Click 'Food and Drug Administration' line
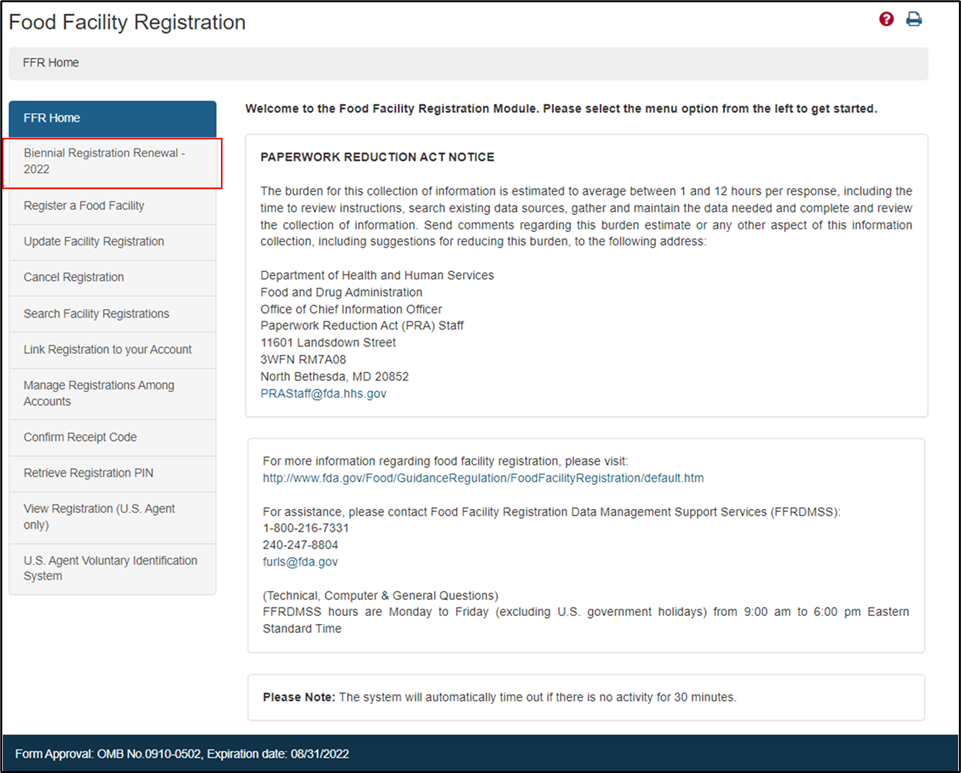Image resolution: width=961 pixels, height=773 pixels. pyautogui.click(x=341, y=292)
